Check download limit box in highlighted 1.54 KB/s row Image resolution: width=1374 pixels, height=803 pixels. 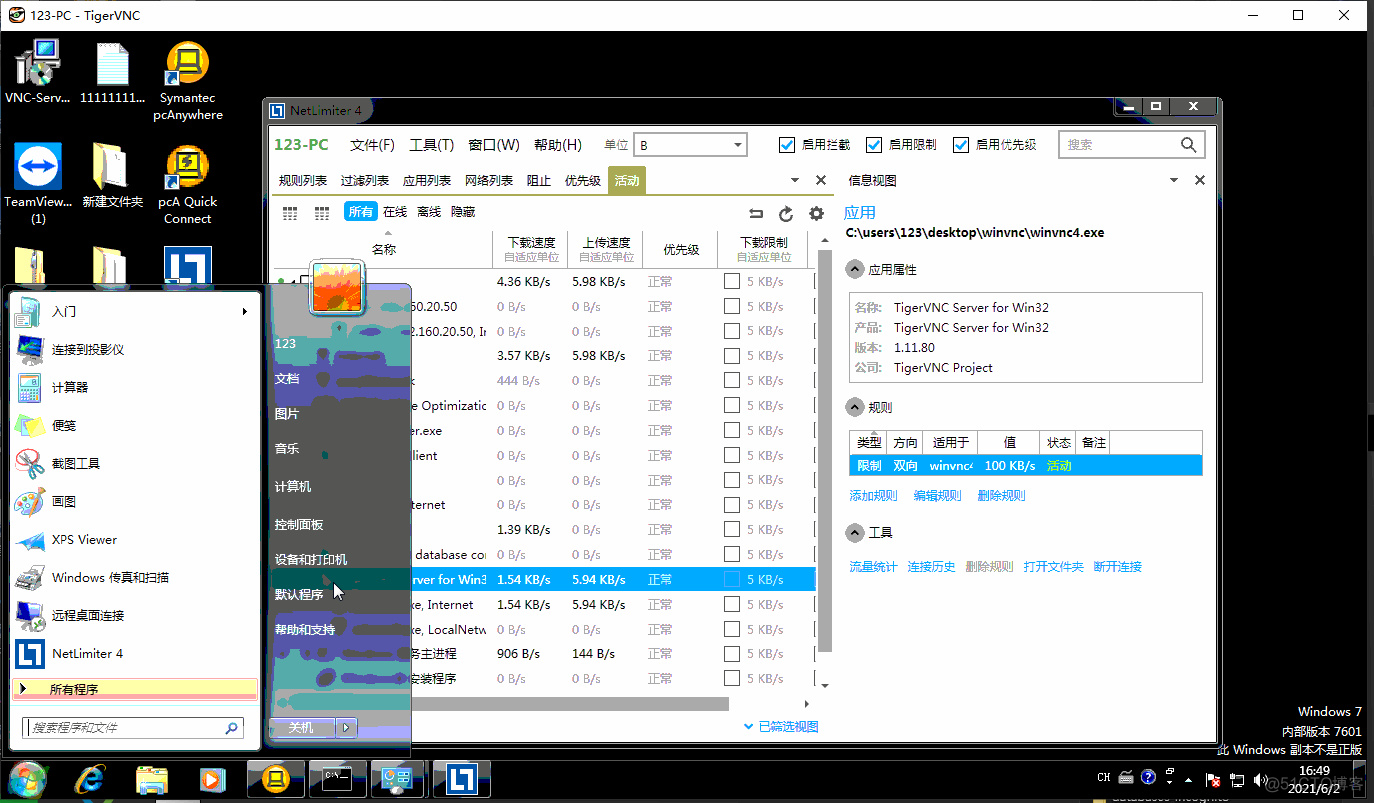coord(732,580)
